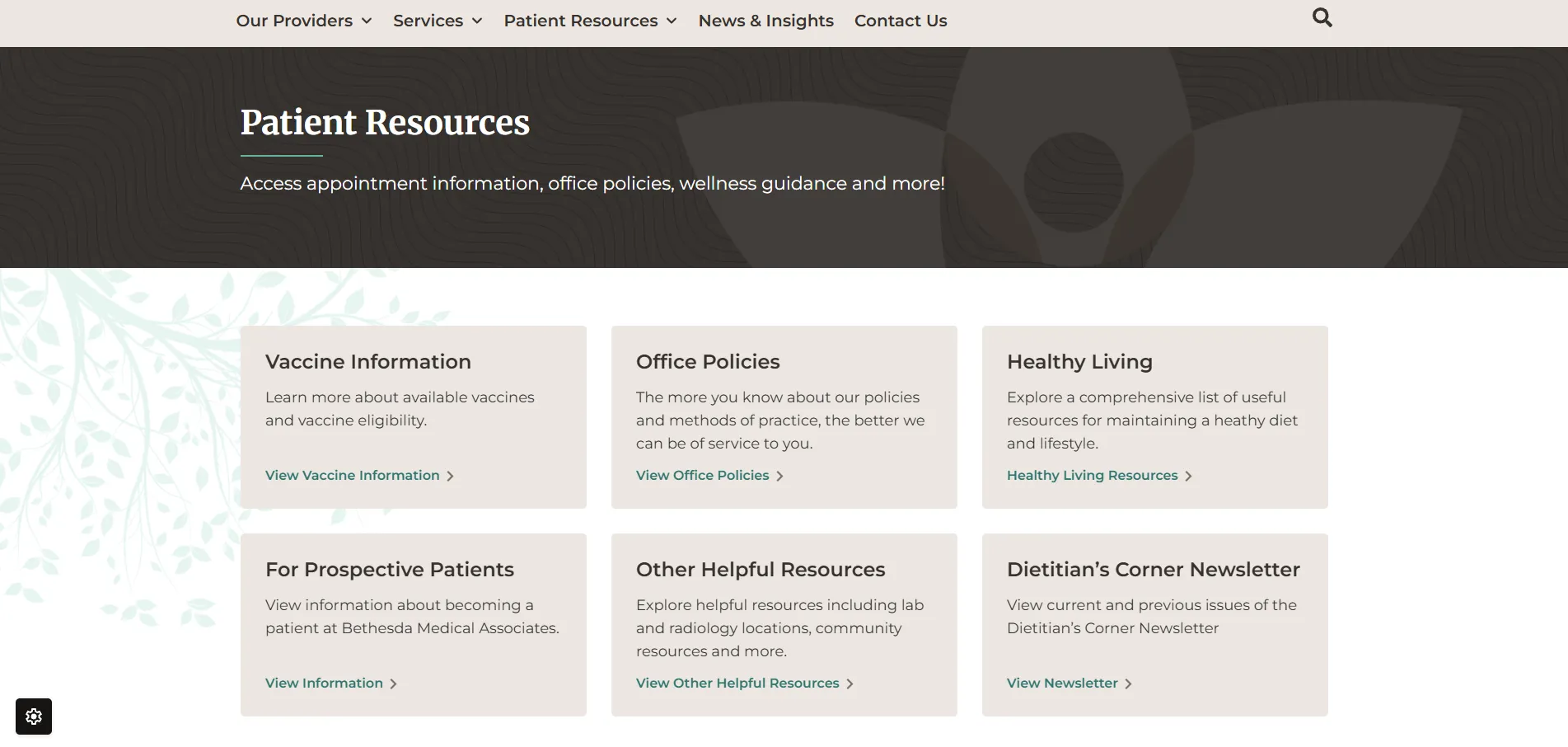The height and width of the screenshot is (747, 1568).
Task: Go to News & Insights
Action: [766, 21]
